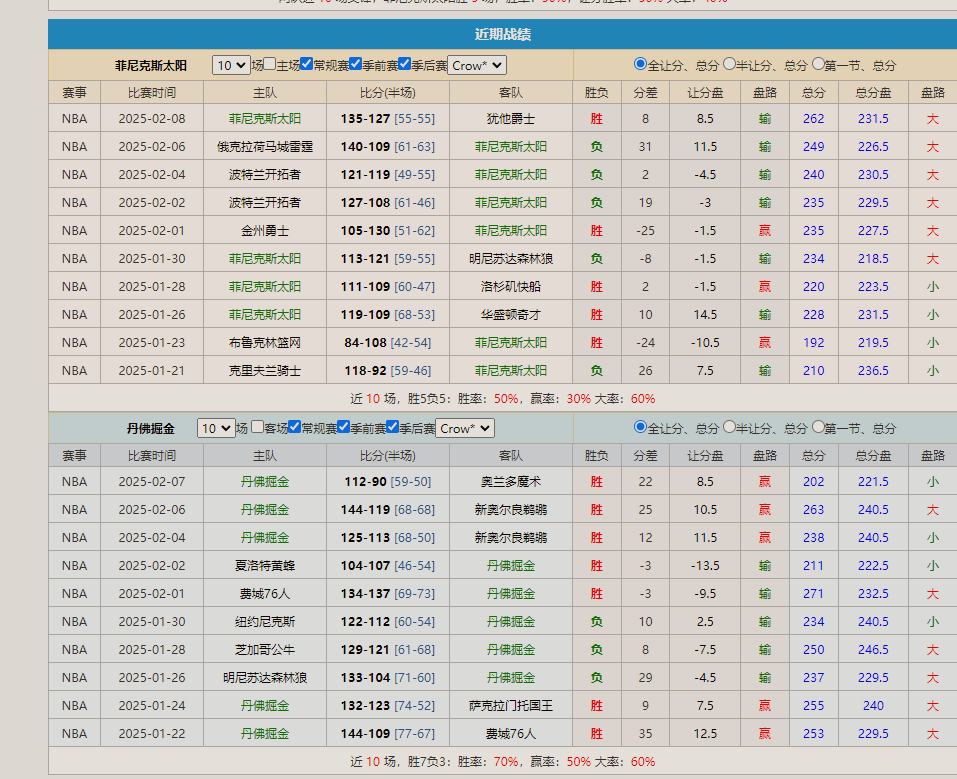The height and width of the screenshot is (779, 957).
Task: Uncheck the 常规赛 checkbox for the Suns
Action: point(307,64)
